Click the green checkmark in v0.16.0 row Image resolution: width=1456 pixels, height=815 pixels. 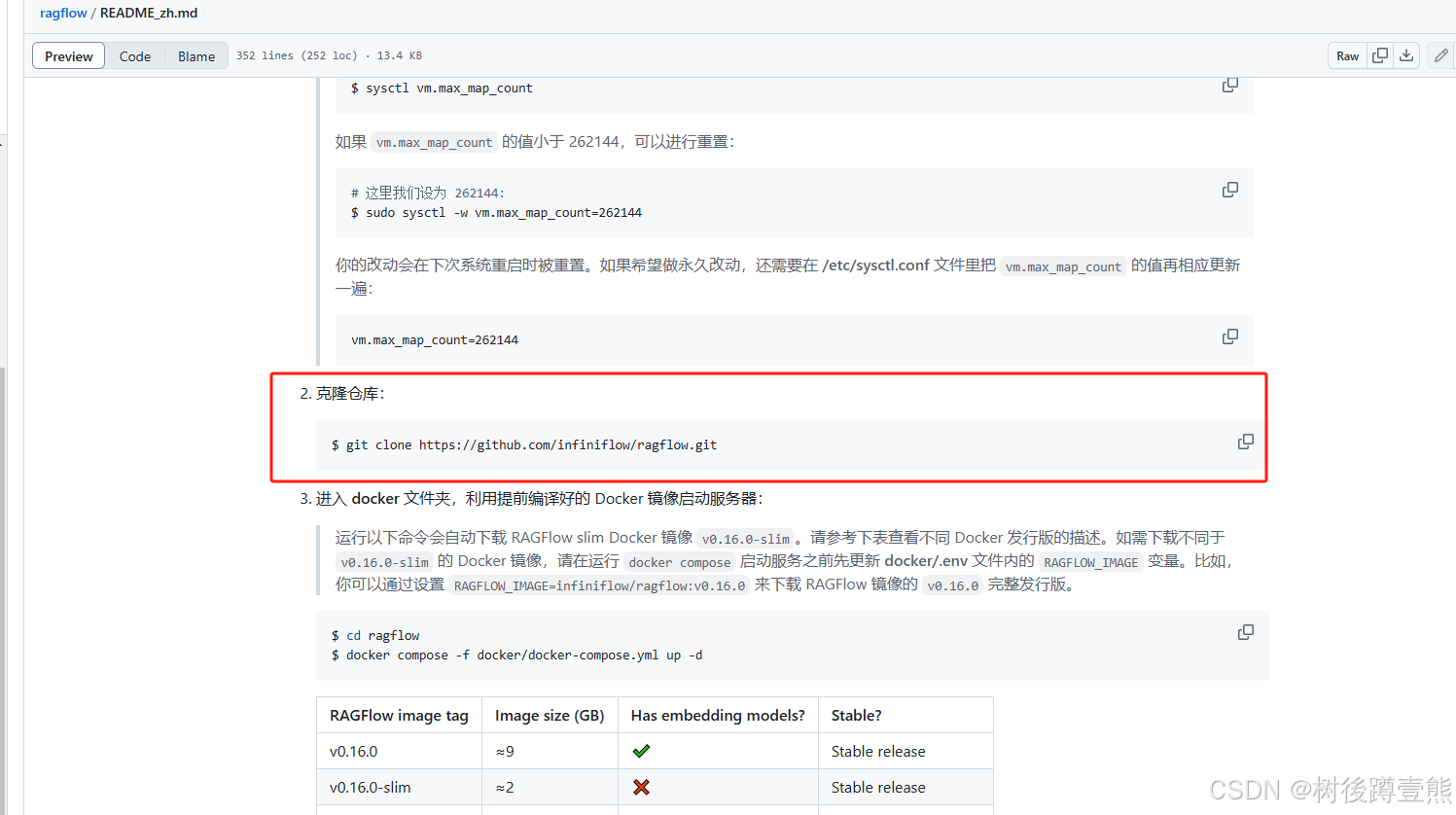point(641,751)
